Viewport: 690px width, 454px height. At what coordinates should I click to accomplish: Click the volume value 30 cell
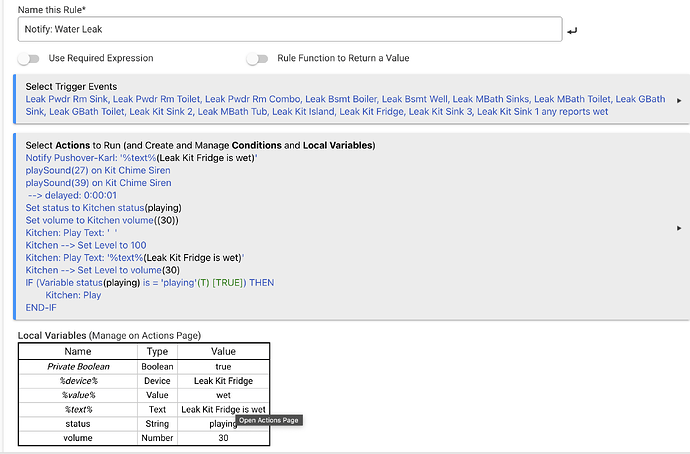(x=223, y=438)
